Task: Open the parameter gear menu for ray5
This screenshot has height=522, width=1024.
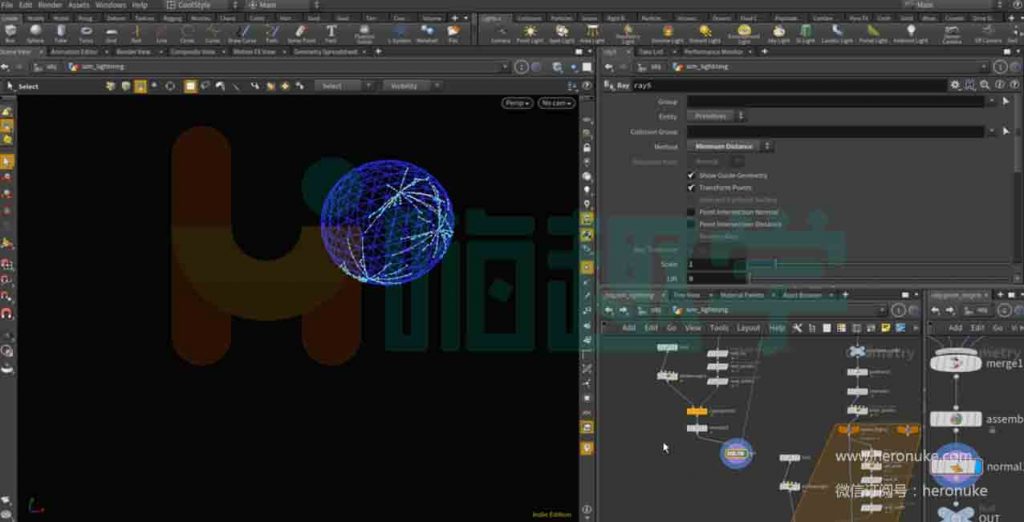Action: coord(955,85)
